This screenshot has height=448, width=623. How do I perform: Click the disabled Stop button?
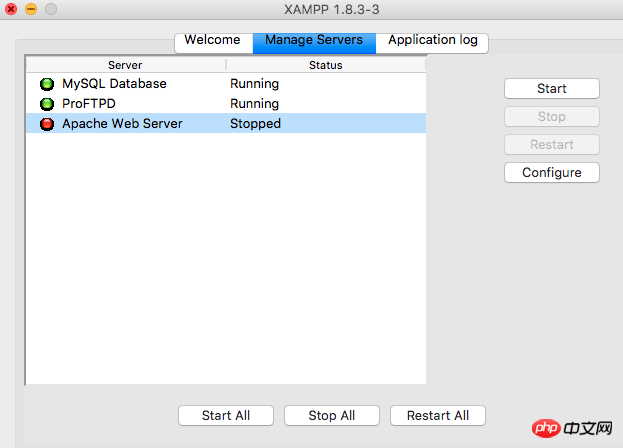(x=552, y=116)
